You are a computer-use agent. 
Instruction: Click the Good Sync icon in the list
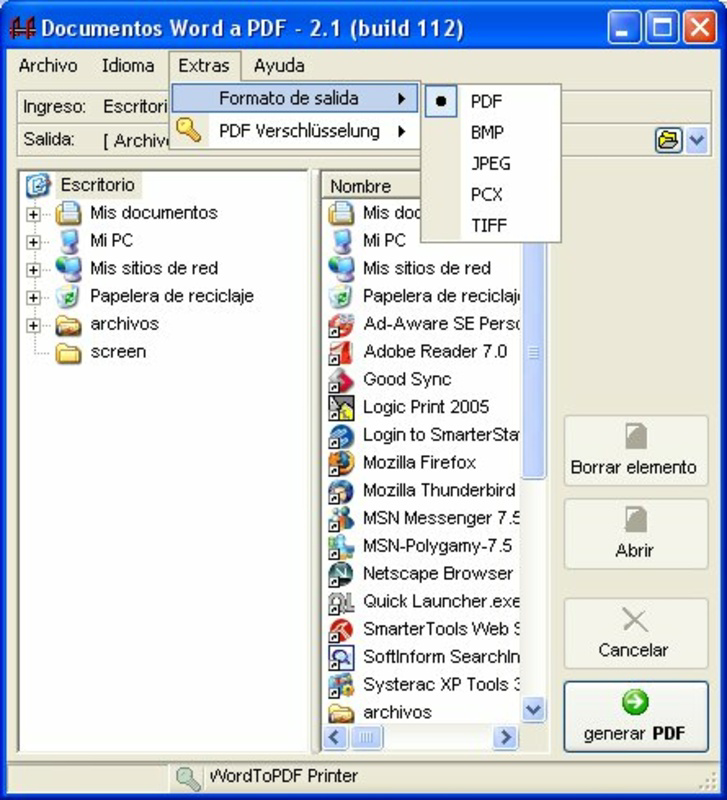[341, 380]
